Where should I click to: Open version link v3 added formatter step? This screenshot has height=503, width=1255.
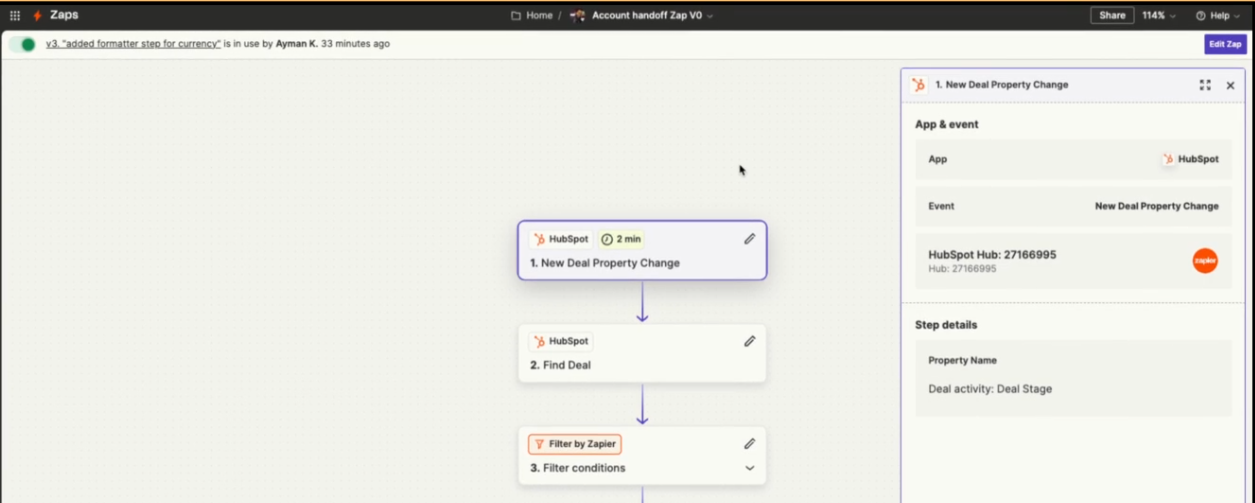tap(133, 44)
